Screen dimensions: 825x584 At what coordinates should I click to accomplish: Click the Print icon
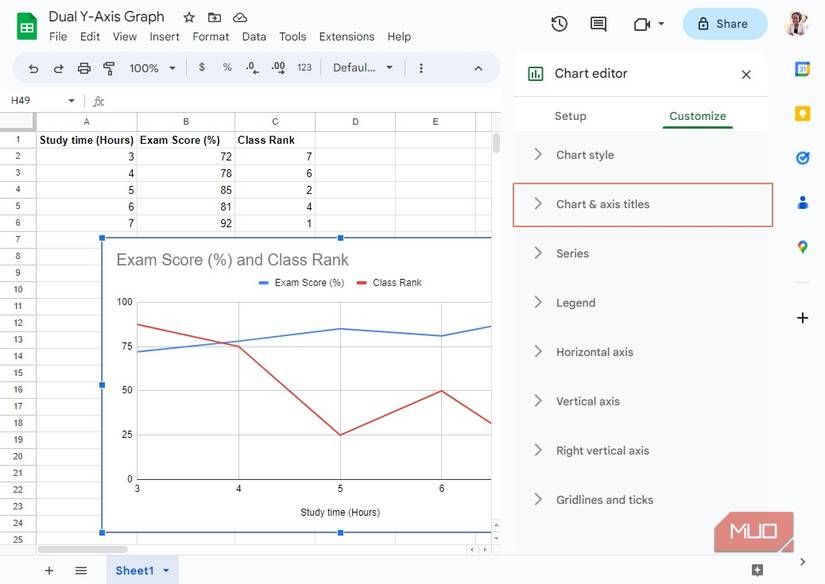coord(85,67)
